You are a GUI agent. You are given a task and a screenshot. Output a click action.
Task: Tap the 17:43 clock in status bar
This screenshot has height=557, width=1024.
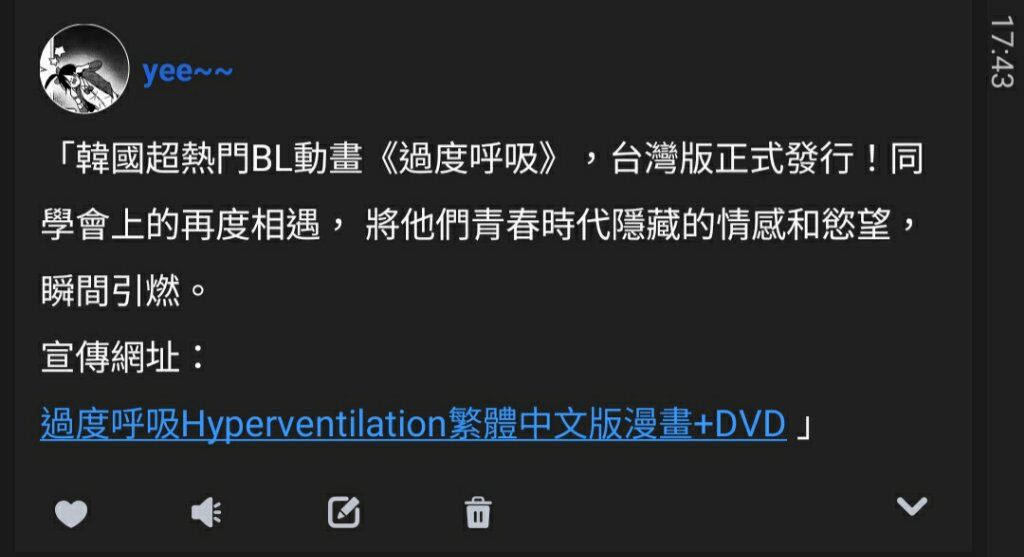point(1002,52)
